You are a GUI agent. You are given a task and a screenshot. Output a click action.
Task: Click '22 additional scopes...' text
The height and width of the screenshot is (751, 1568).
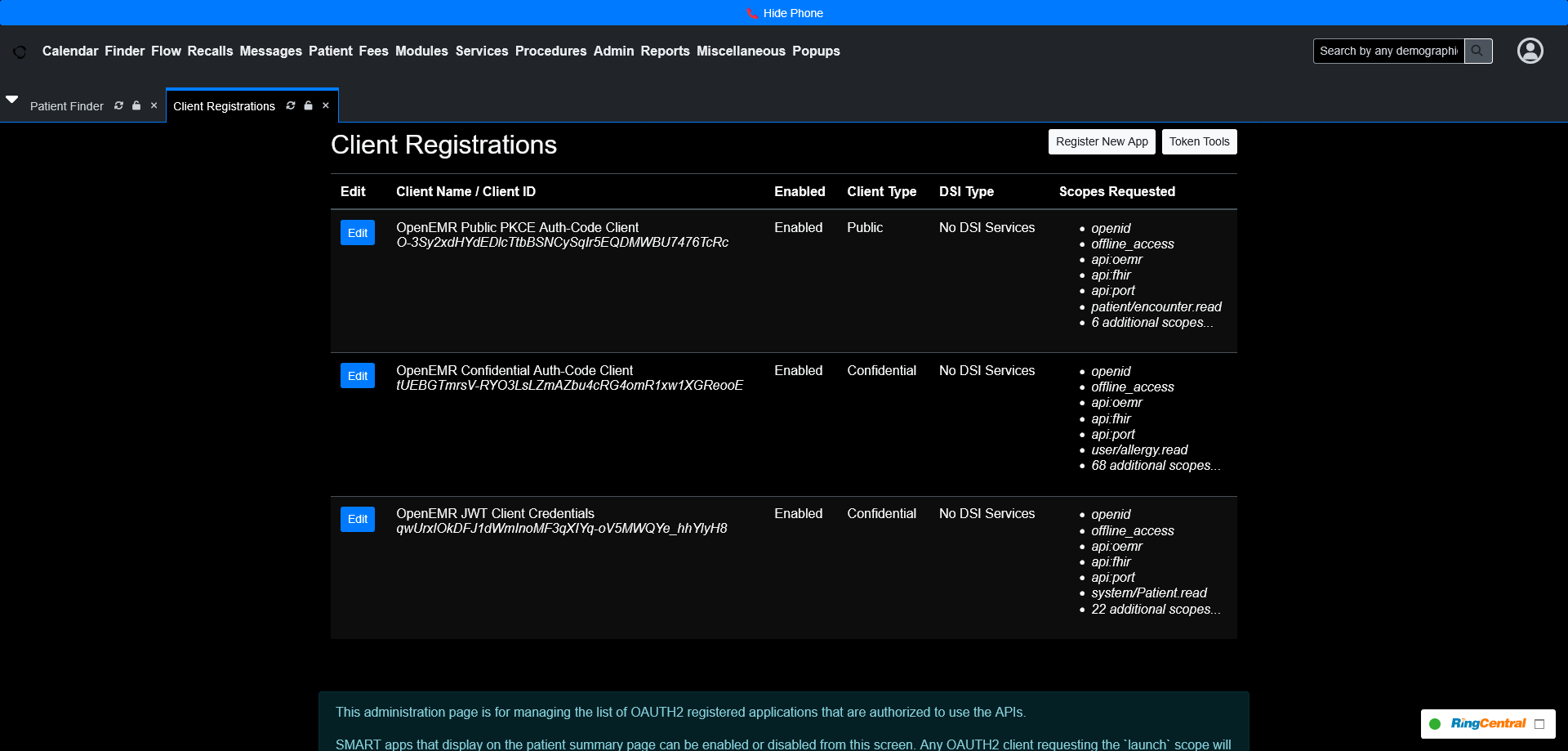click(x=1156, y=610)
